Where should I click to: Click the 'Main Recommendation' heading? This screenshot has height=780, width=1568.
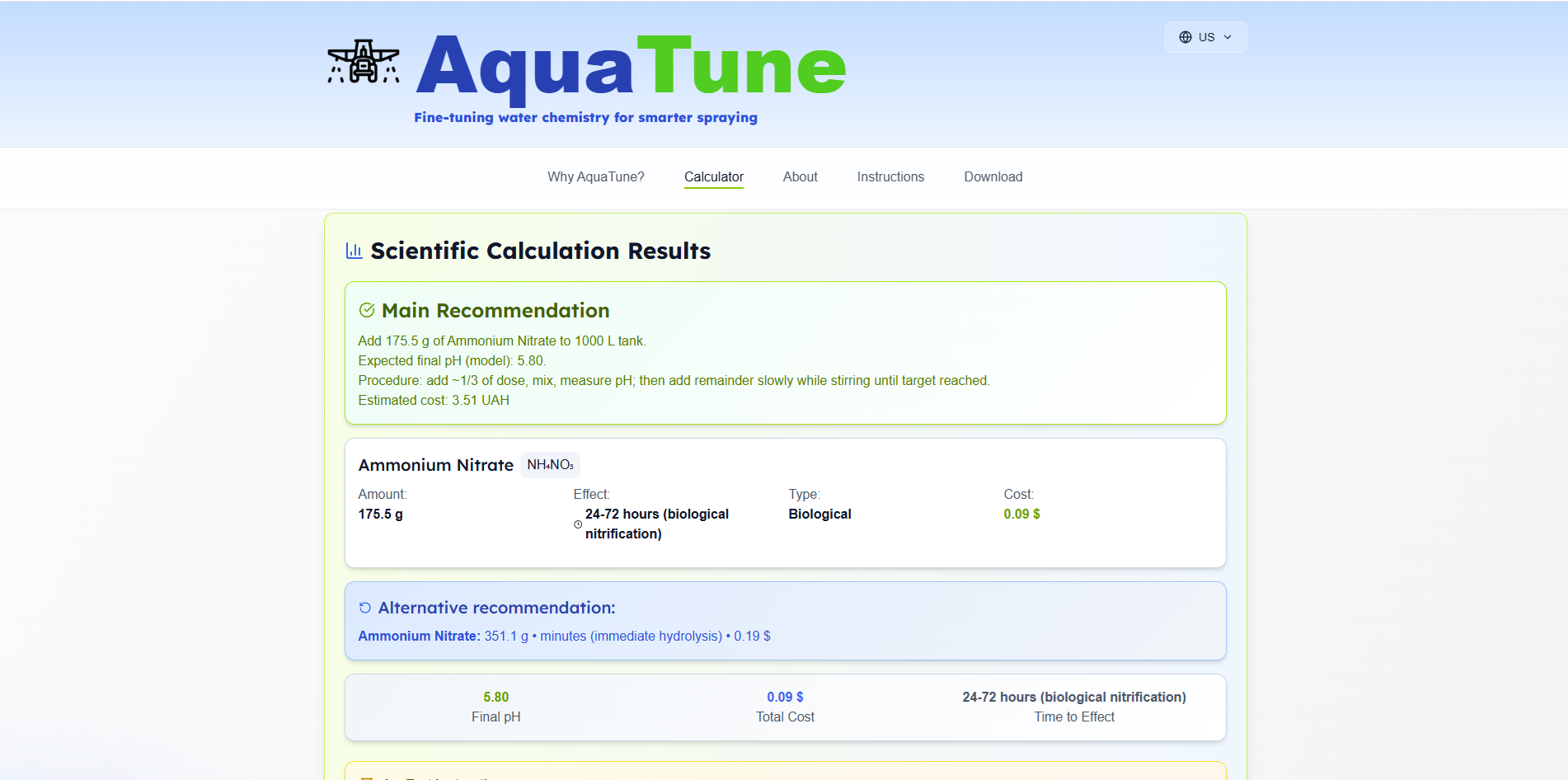point(495,310)
